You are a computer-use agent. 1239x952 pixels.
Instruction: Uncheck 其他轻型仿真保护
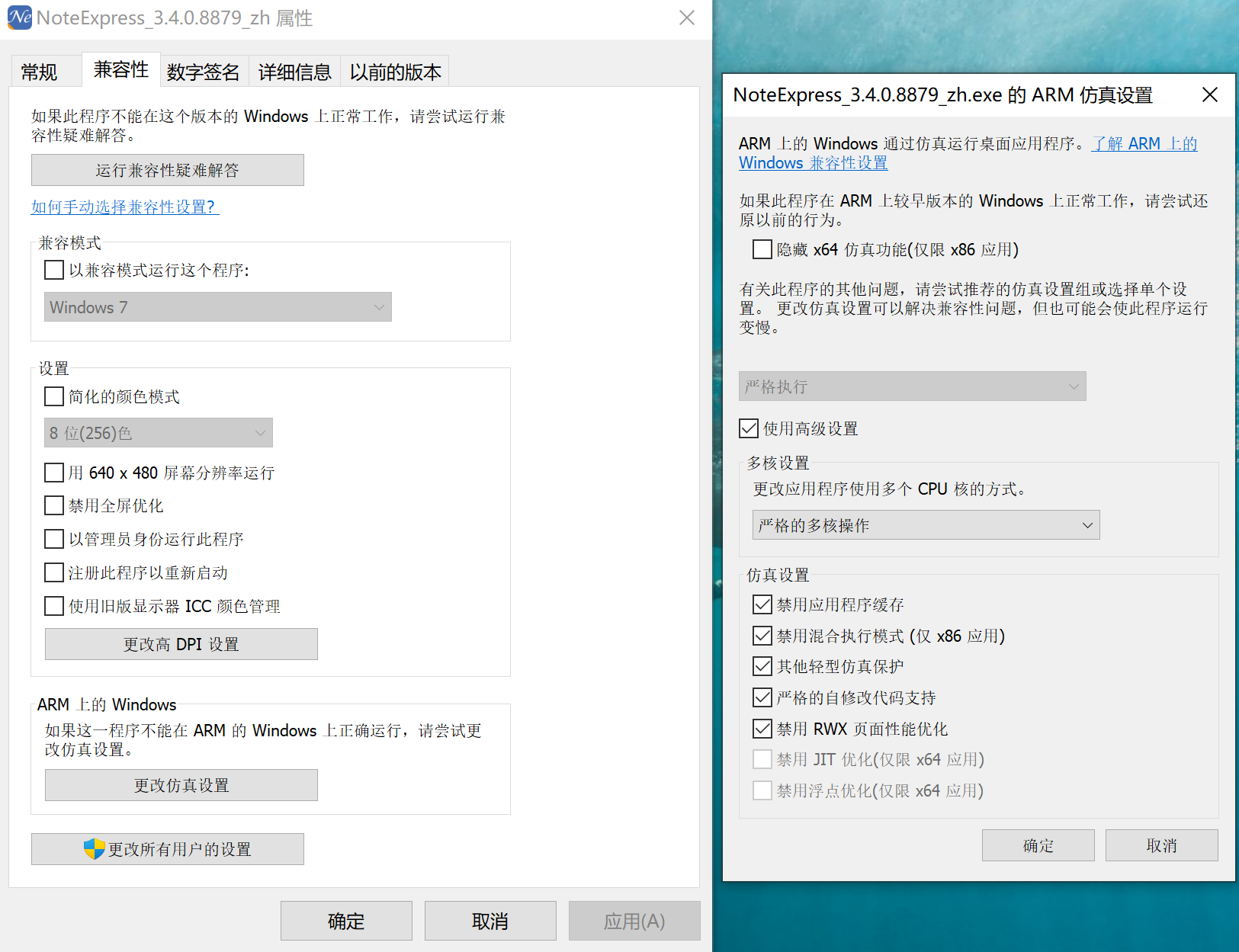pos(762,666)
